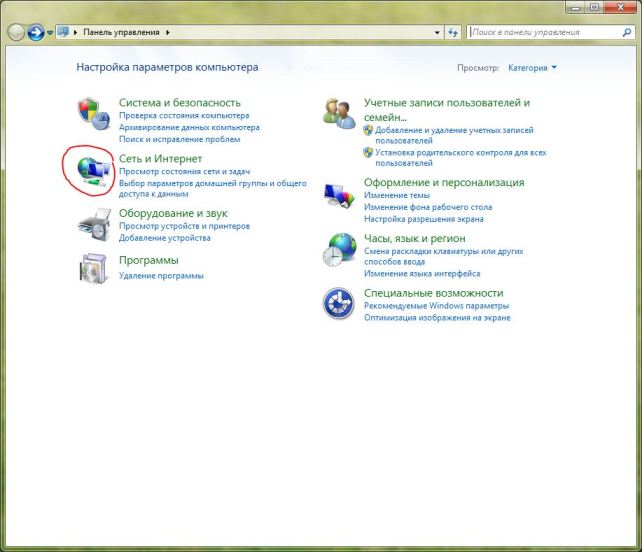
Task: Open the User Accounts people icon
Action: (339, 113)
